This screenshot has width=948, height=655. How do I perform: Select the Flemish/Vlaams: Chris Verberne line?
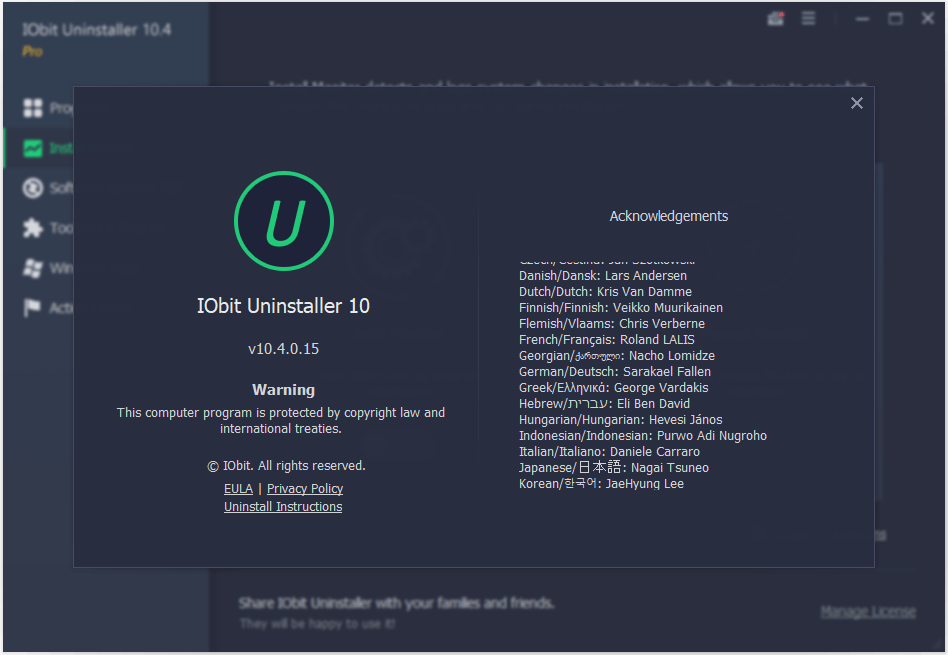tap(612, 324)
